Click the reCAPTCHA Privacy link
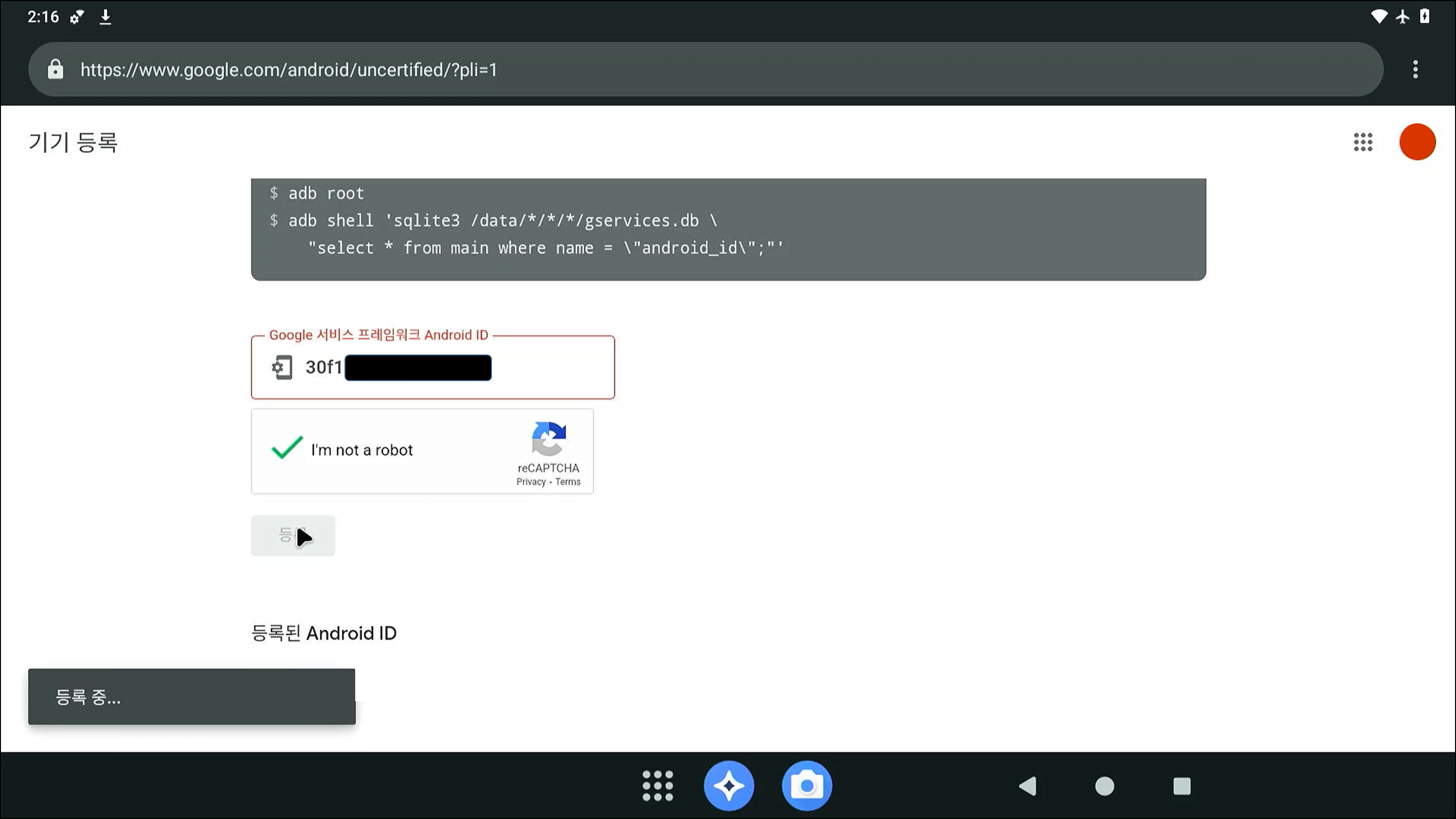 tap(531, 482)
